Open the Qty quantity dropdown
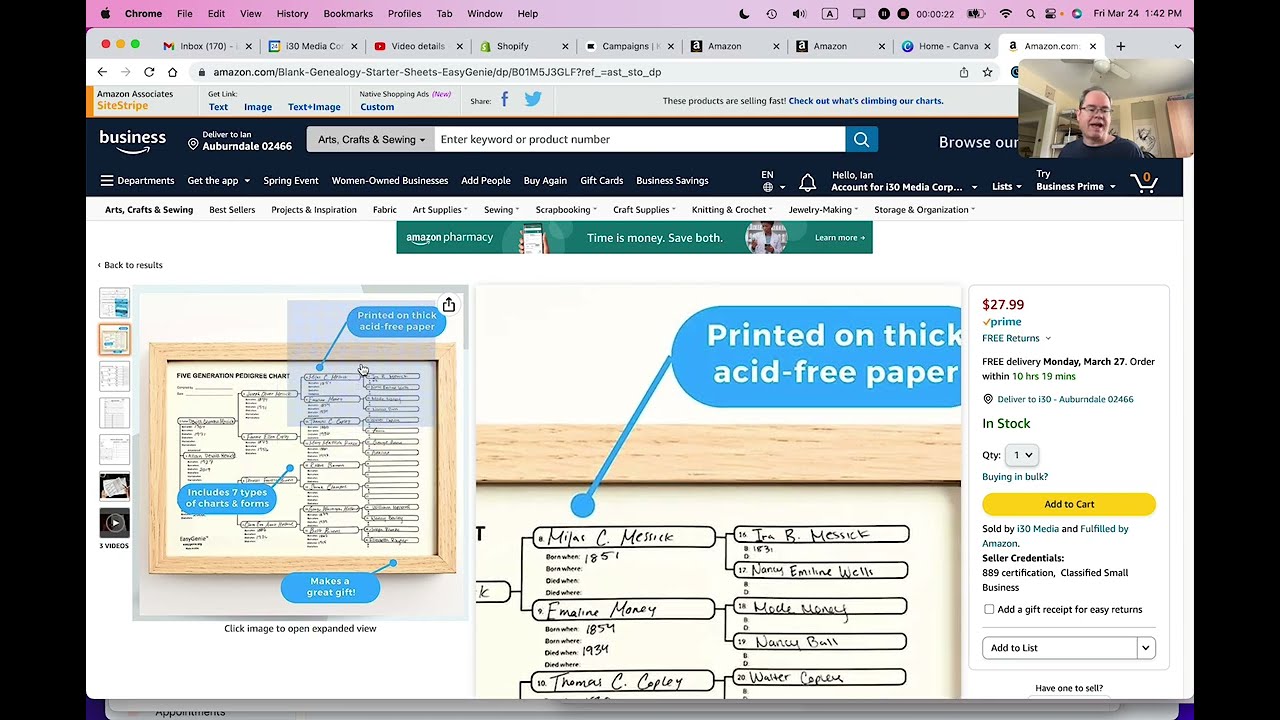Image resolution: width=1280 pixels, height=720 pixels. (x=1021, y=455)
